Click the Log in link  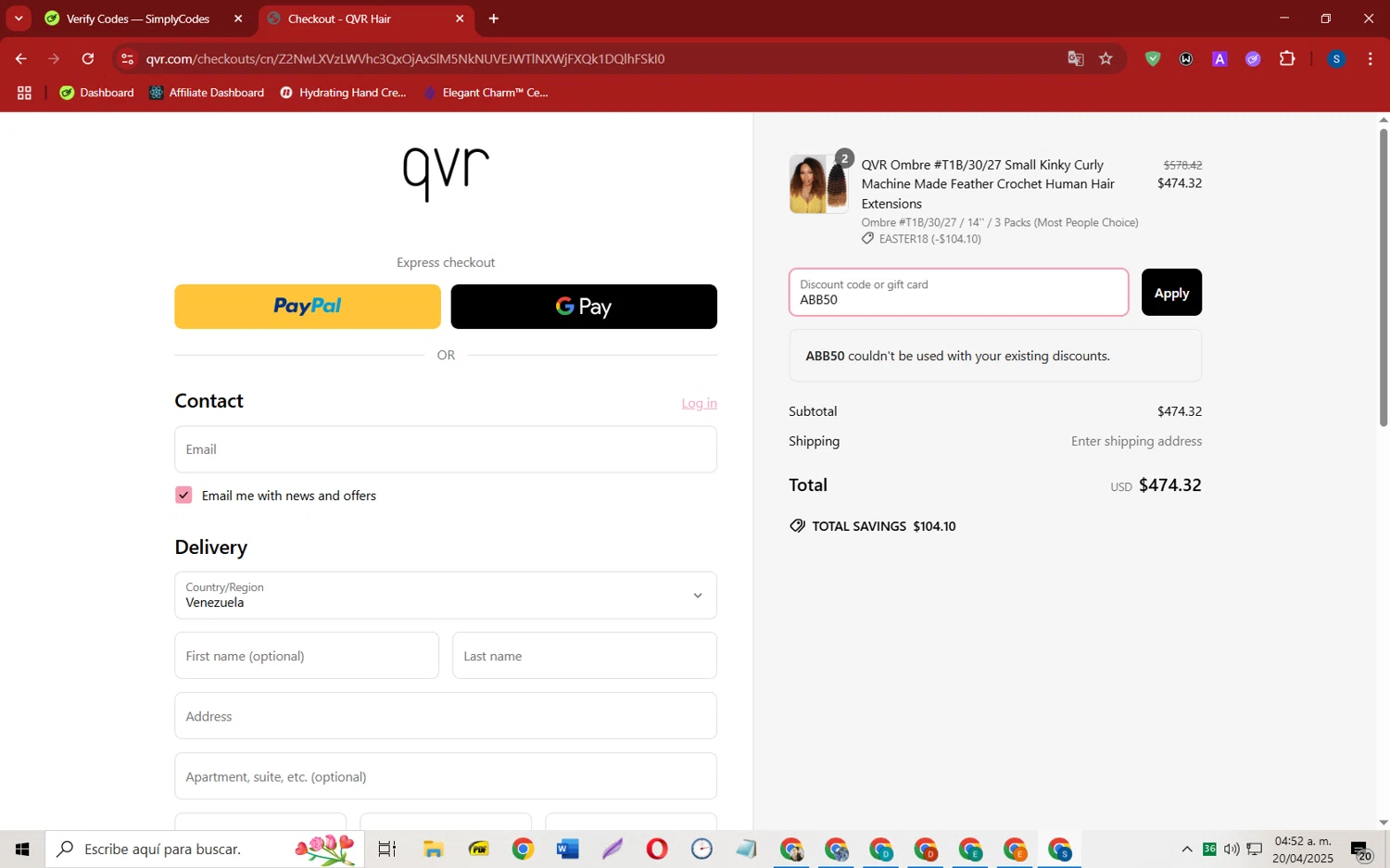click(700, 403)
